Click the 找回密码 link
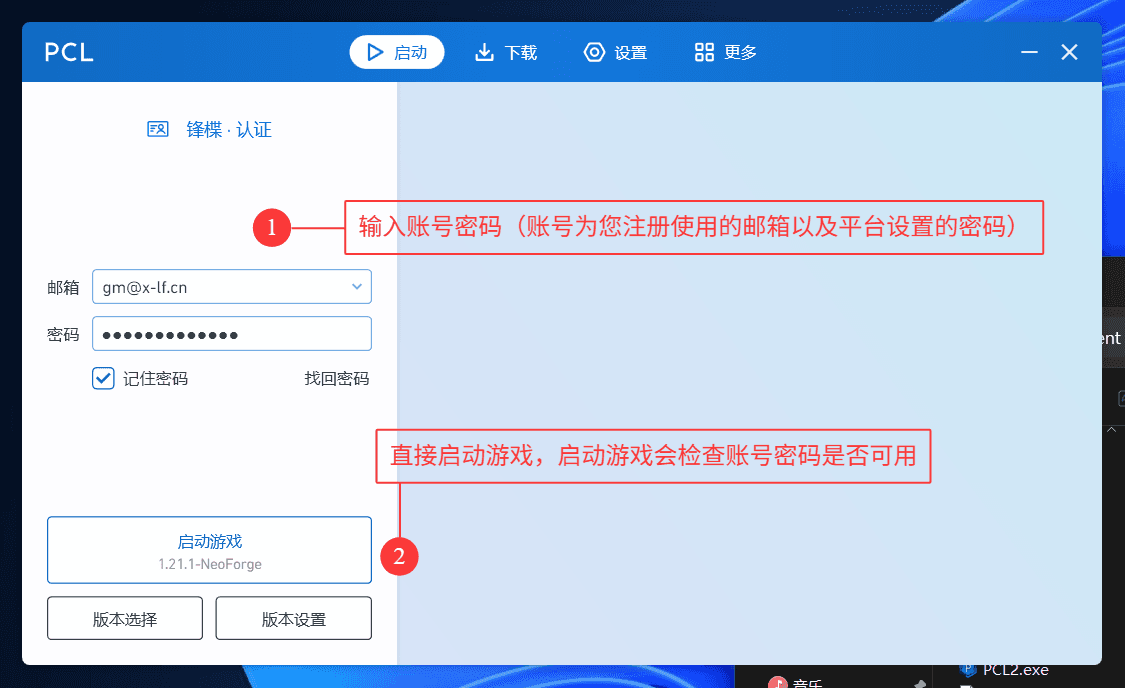This screenshot has width=1125, height=688. click(x=336, y=378)
